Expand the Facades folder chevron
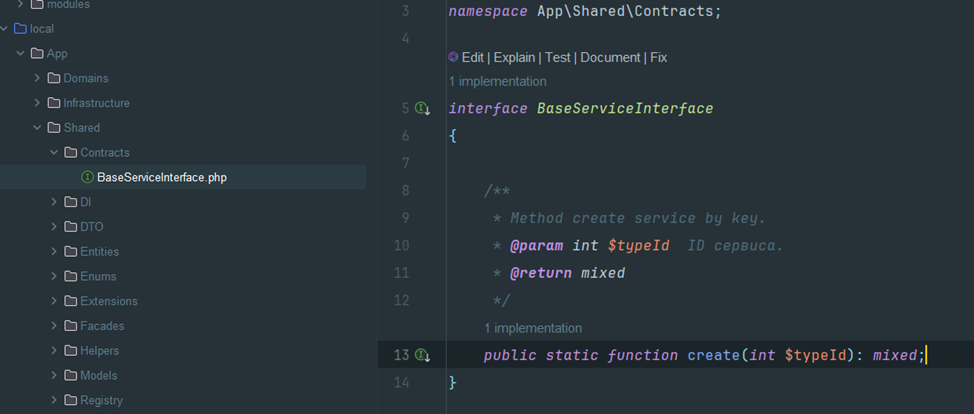 click(54, 326)
